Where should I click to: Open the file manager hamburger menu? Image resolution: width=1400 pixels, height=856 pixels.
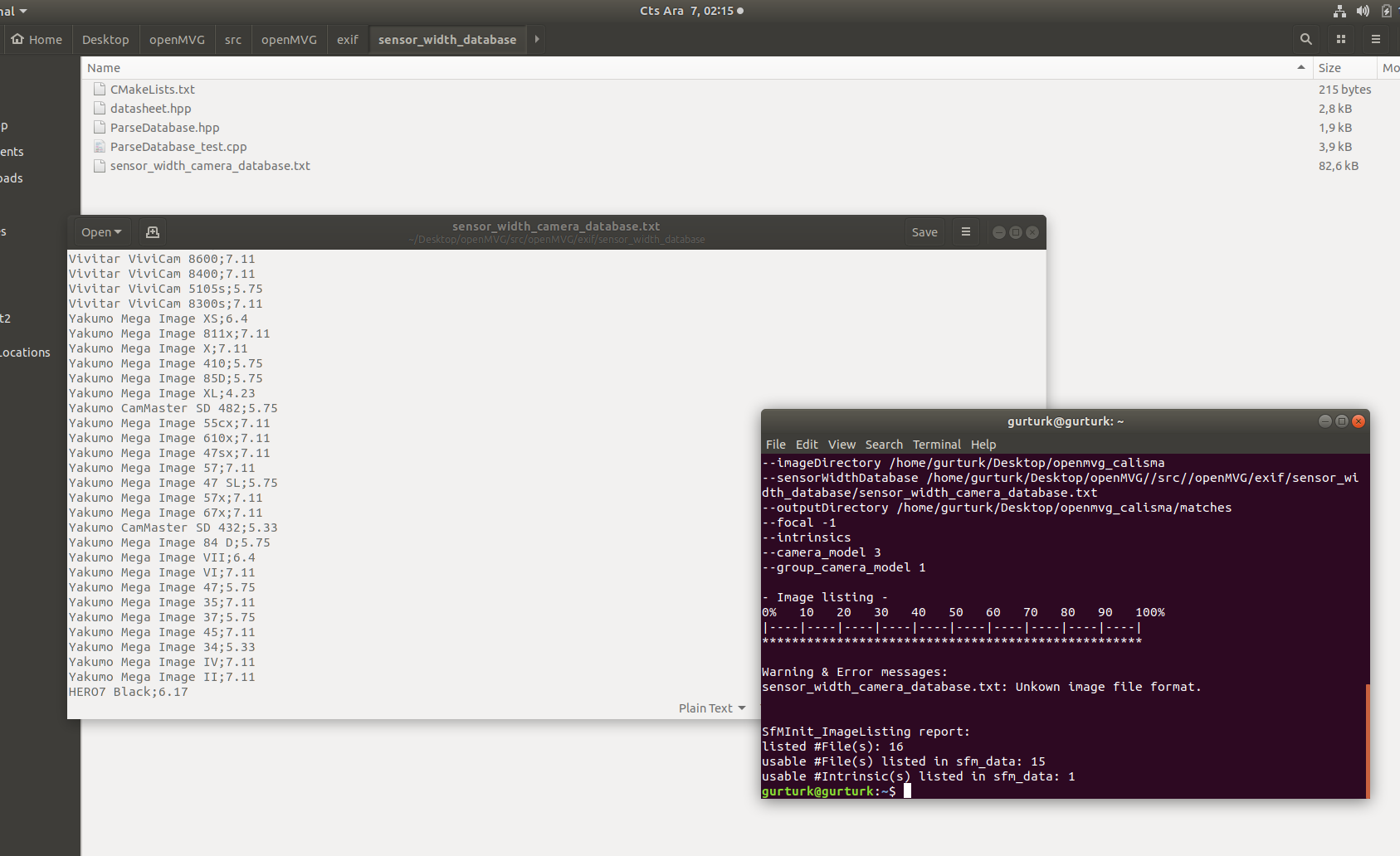[x=1375, y=39]
